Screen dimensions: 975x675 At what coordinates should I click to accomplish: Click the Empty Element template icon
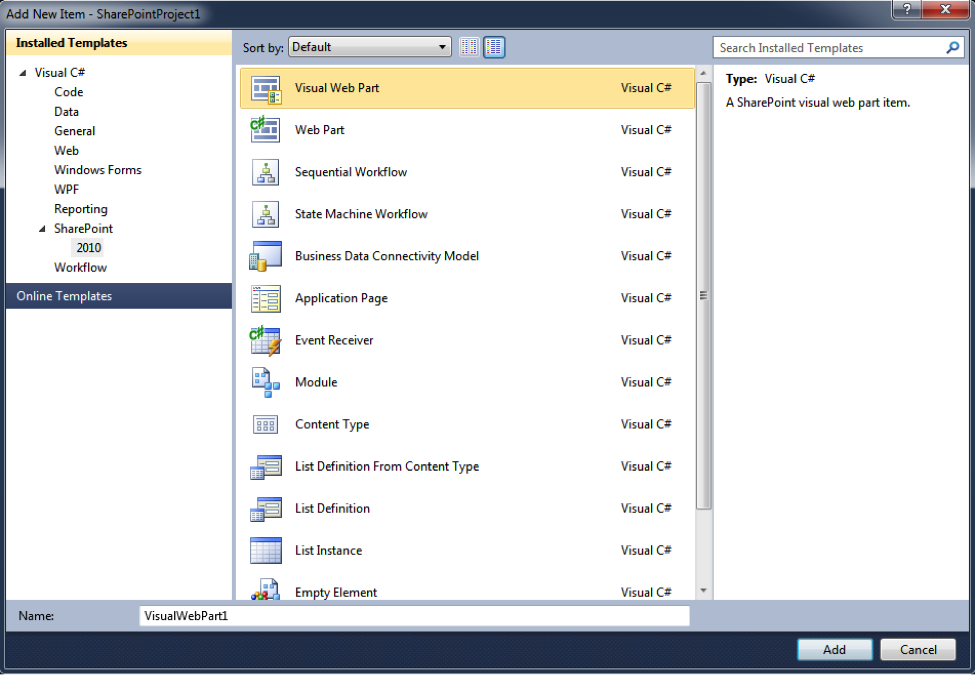click(x=266, y=589)
